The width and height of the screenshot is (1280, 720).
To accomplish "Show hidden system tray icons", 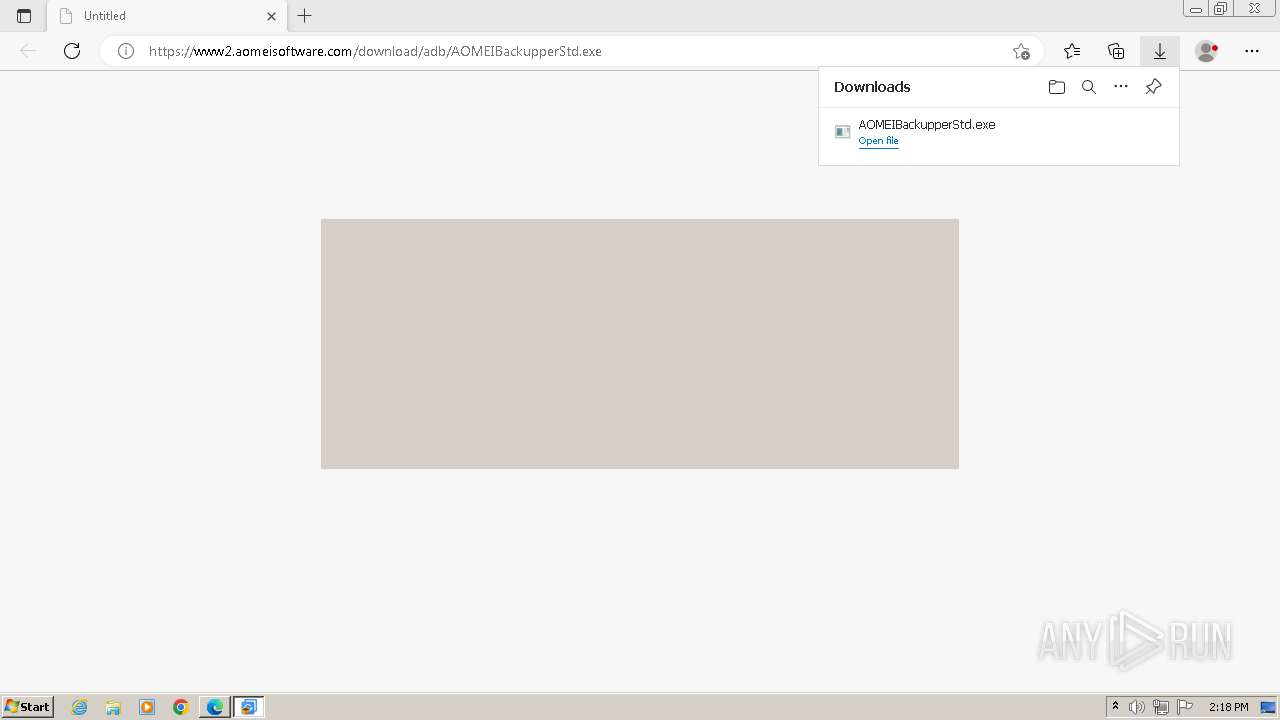I will pyautogui.click(x=1115, y=707).
